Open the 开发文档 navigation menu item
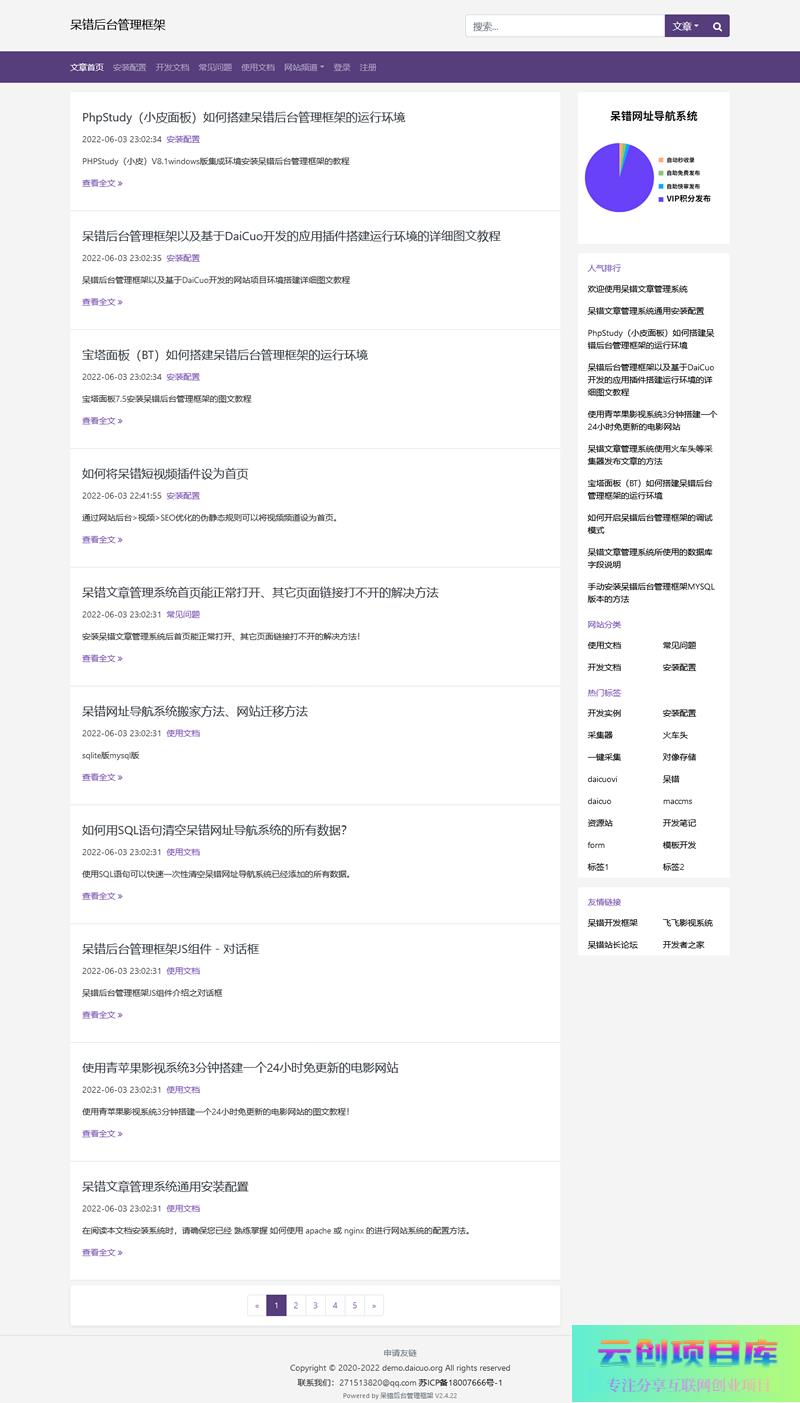This screenshot has width=800, height=1403. (172, 67)
